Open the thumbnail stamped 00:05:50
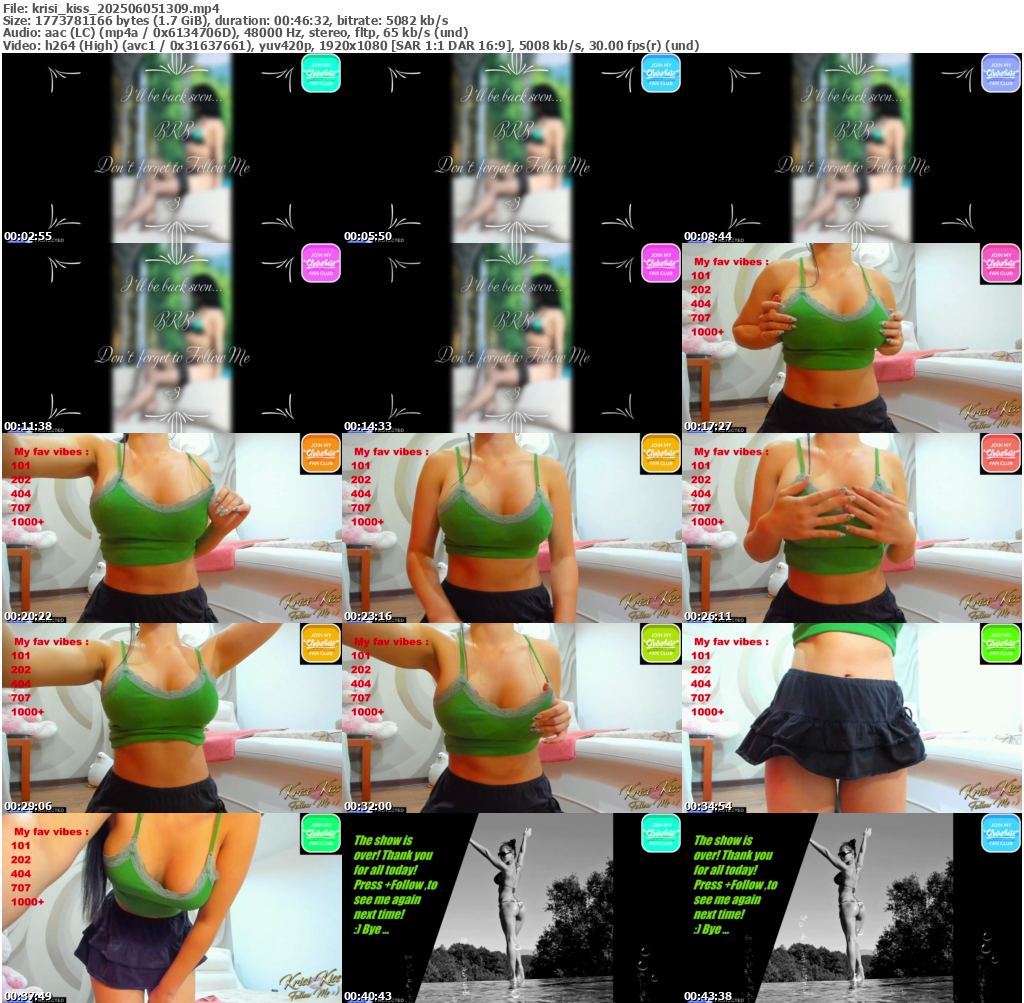 tap(512, 148)
